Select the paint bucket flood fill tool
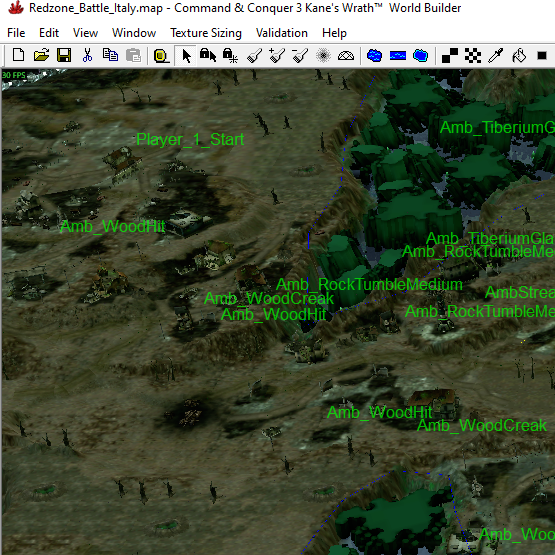 (x=519, y=56)
